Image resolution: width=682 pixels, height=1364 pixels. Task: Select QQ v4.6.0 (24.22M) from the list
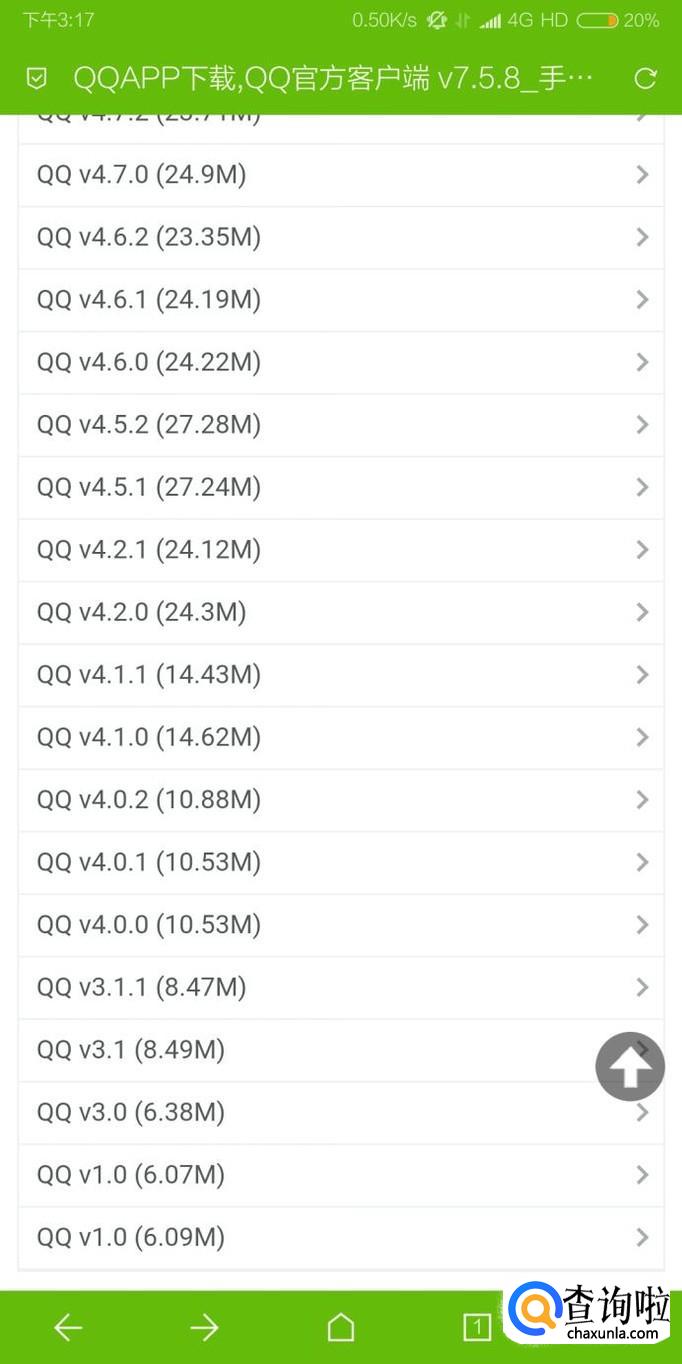point(149,362)
